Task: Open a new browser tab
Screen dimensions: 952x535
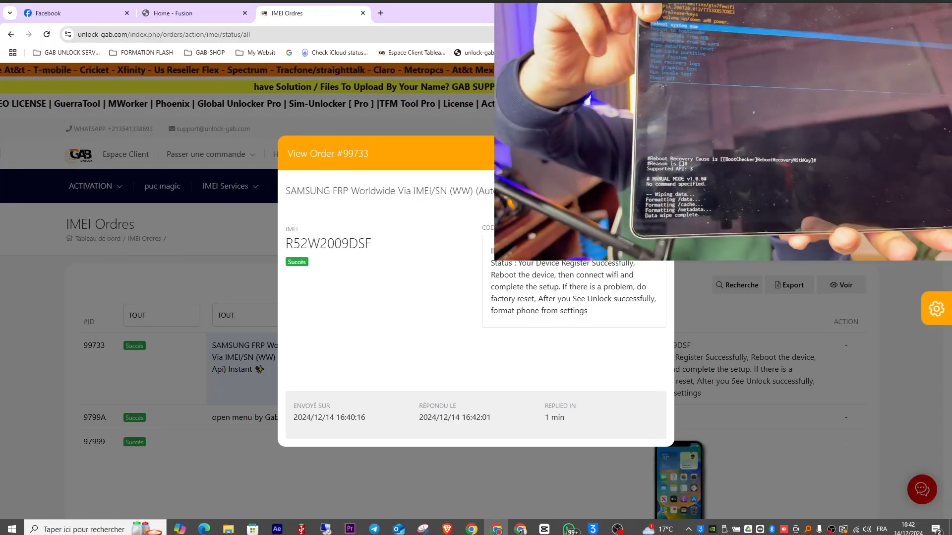Action: click(381, 13)
